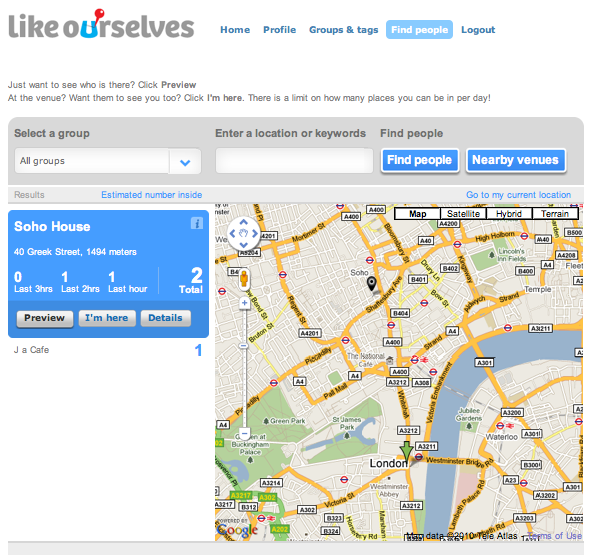Viewport: 596px width, 555px height.
Task: Open the All groups dropdown arrow
Action: (185, 162)
